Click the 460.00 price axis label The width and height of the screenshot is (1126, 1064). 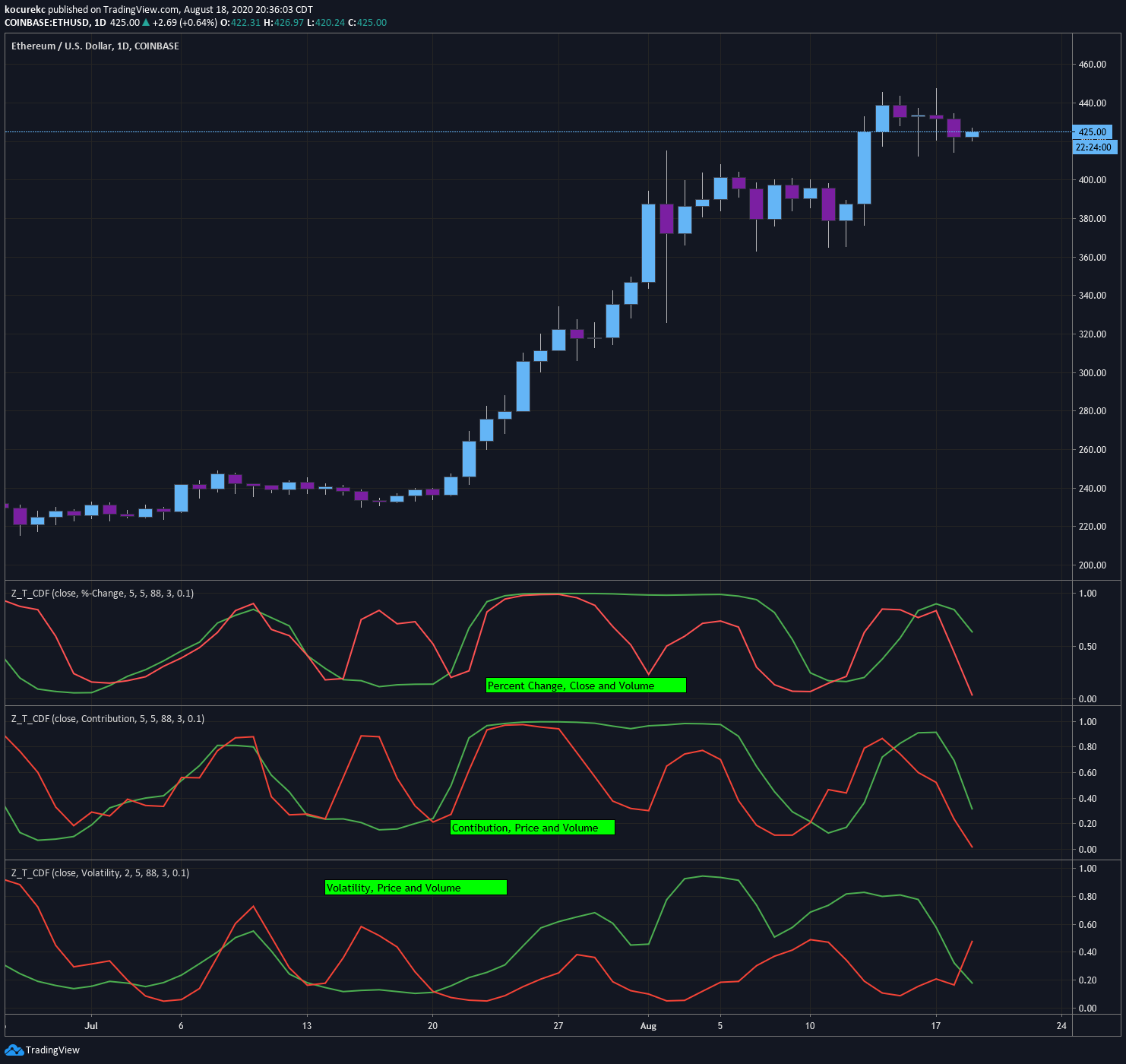pyautogui.click(x=1093, y=65)
